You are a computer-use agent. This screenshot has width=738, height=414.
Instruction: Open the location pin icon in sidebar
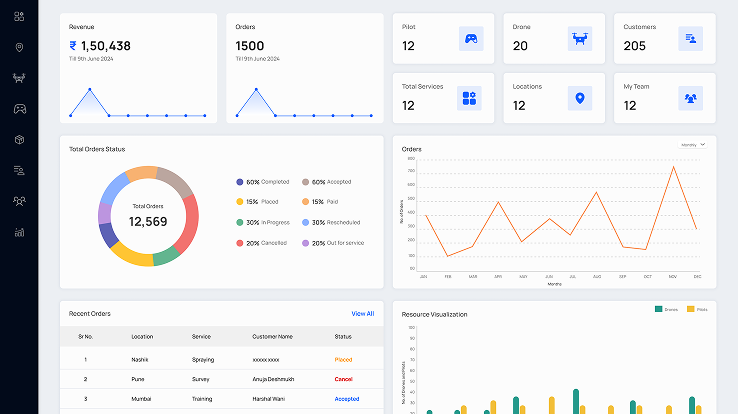[x=19, y=48]
